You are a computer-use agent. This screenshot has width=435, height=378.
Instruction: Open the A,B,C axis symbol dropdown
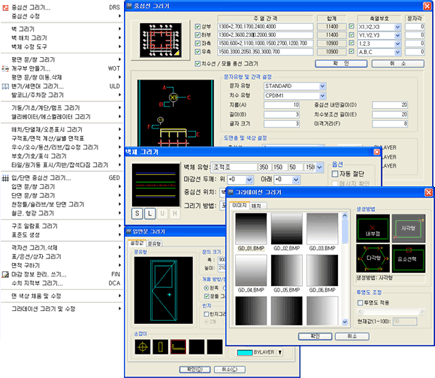point(397,52)
